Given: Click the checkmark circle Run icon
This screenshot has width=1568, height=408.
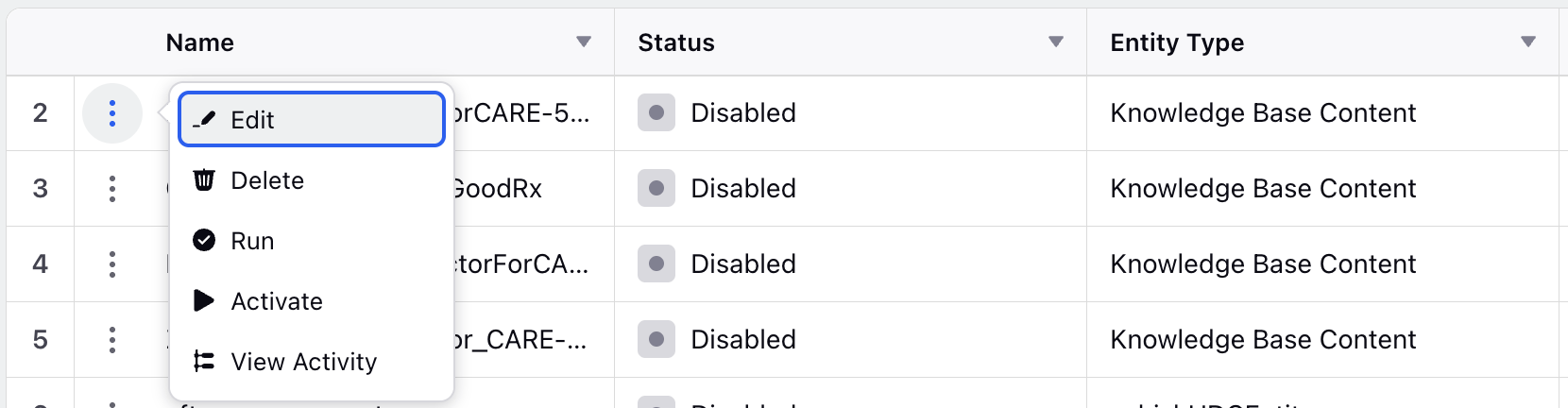Looking at the screenshot, I should [204, 240].
